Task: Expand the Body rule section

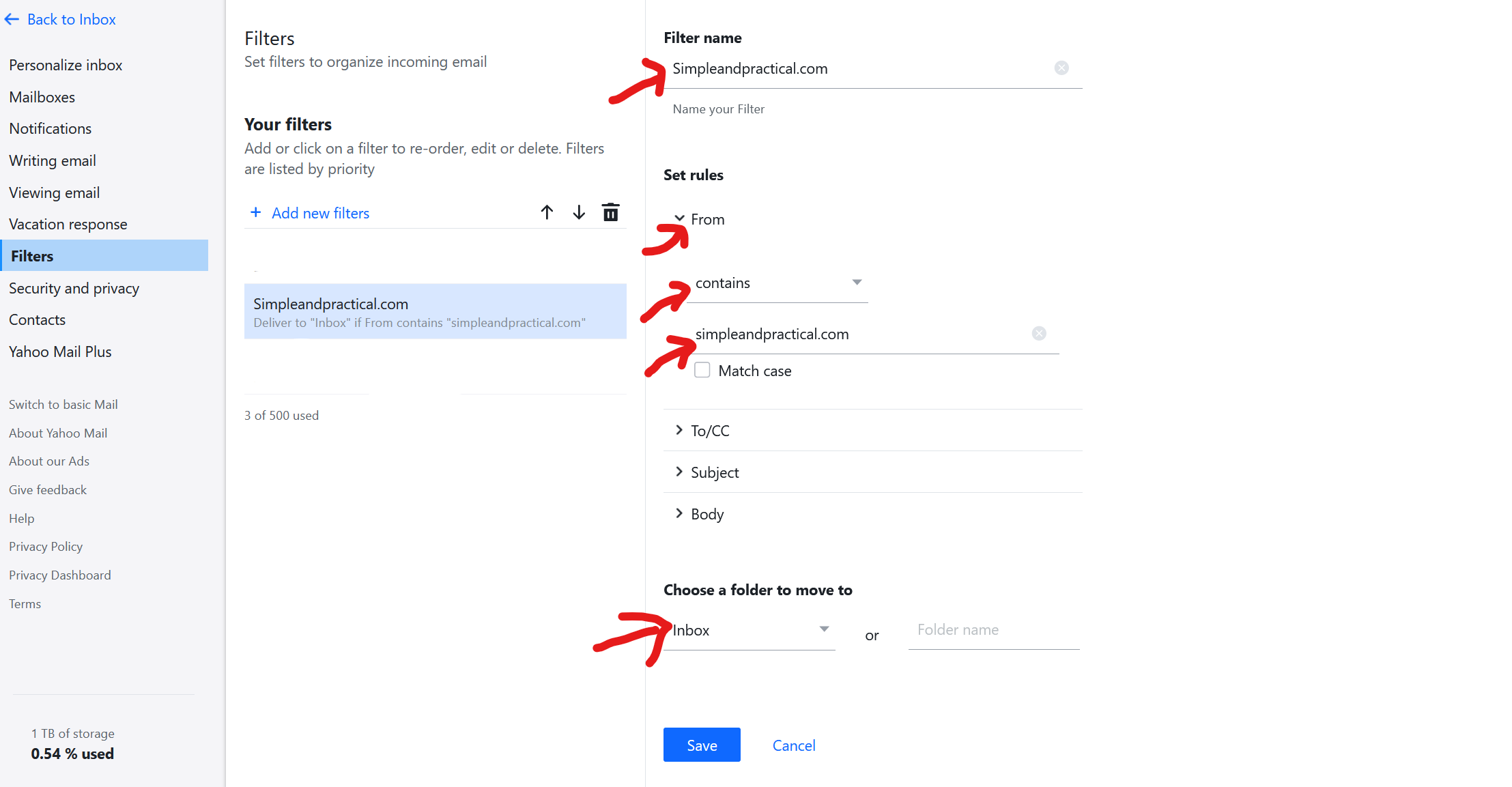Action: click(x=680, y=513)
